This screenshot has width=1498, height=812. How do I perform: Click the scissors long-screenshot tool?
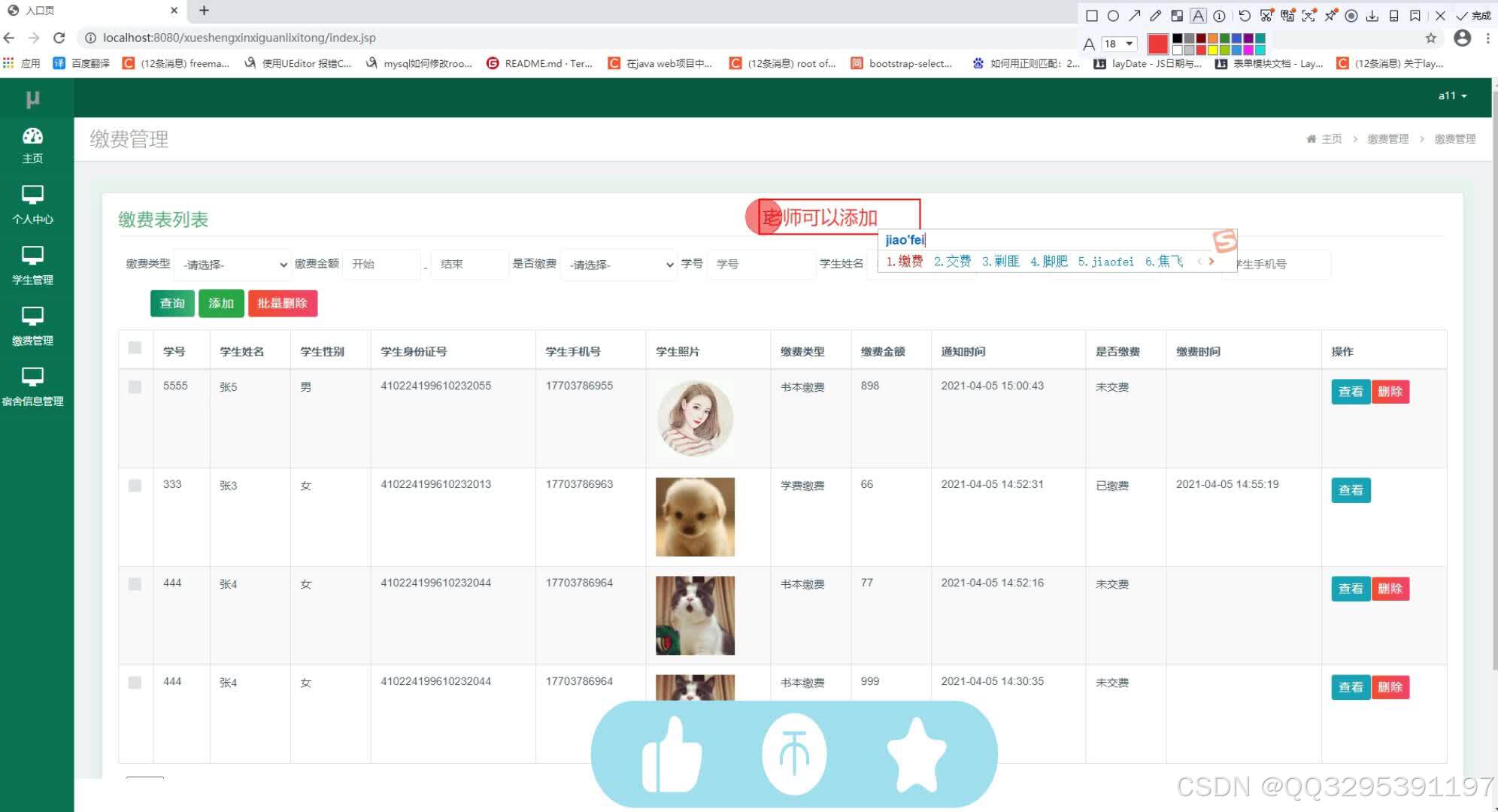pyautogui.click(x=1266, y=16)
